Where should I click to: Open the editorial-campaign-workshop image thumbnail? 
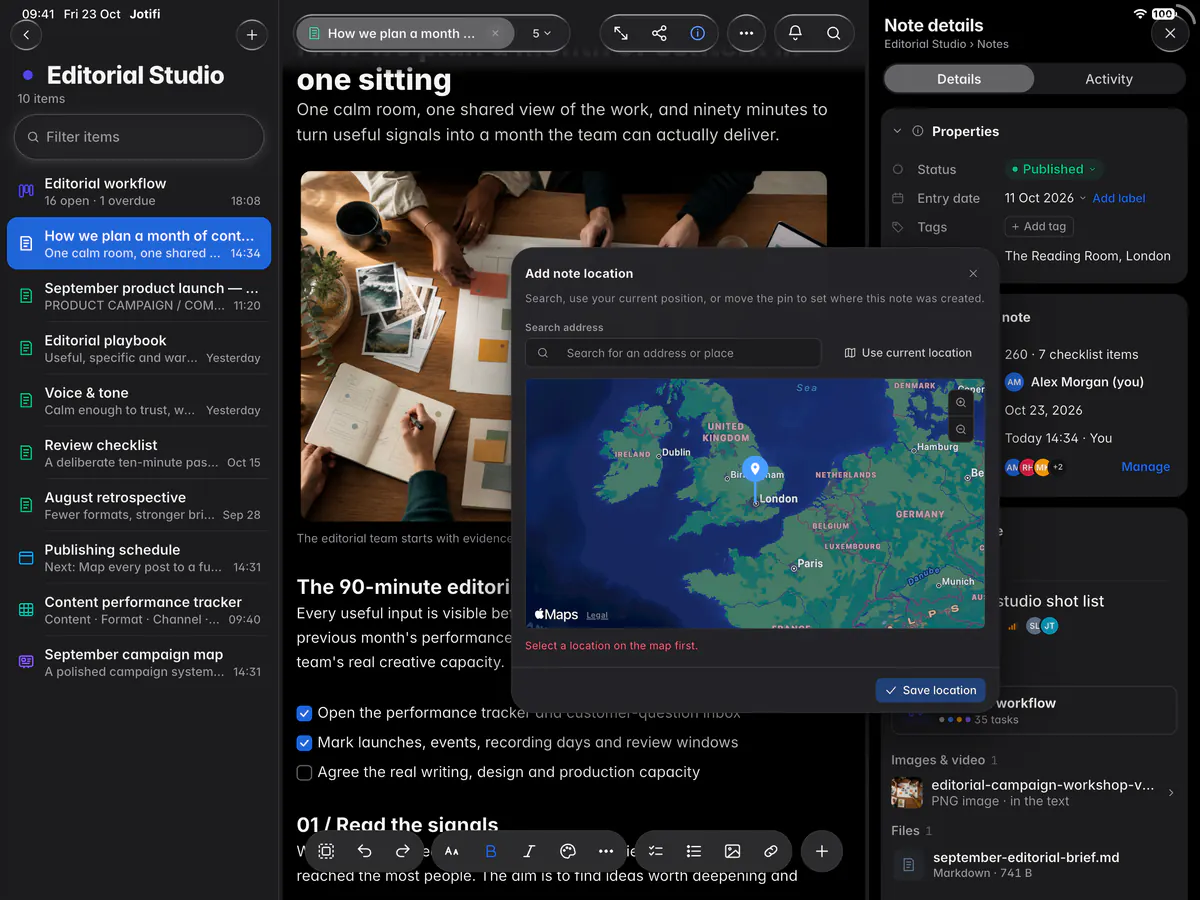coord(907,793)
